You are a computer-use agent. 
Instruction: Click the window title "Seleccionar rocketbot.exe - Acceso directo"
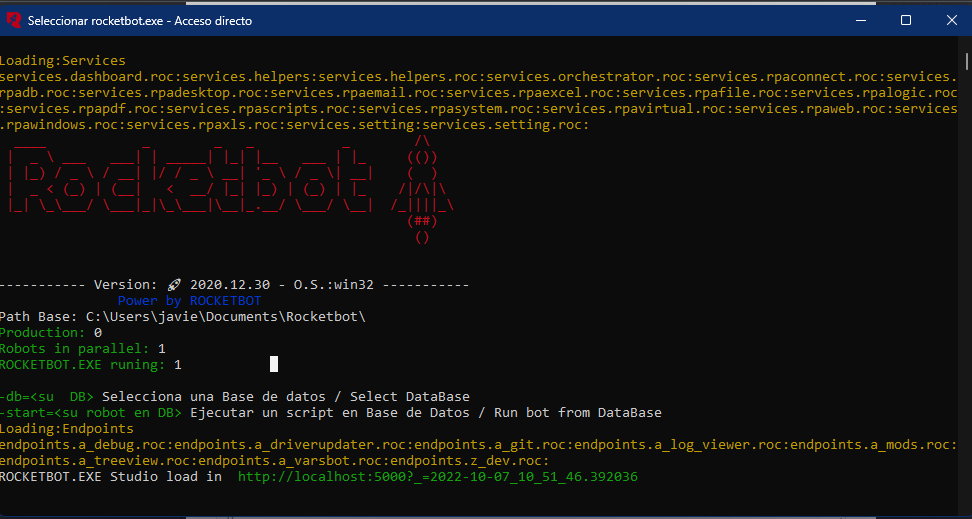(140, 20)
